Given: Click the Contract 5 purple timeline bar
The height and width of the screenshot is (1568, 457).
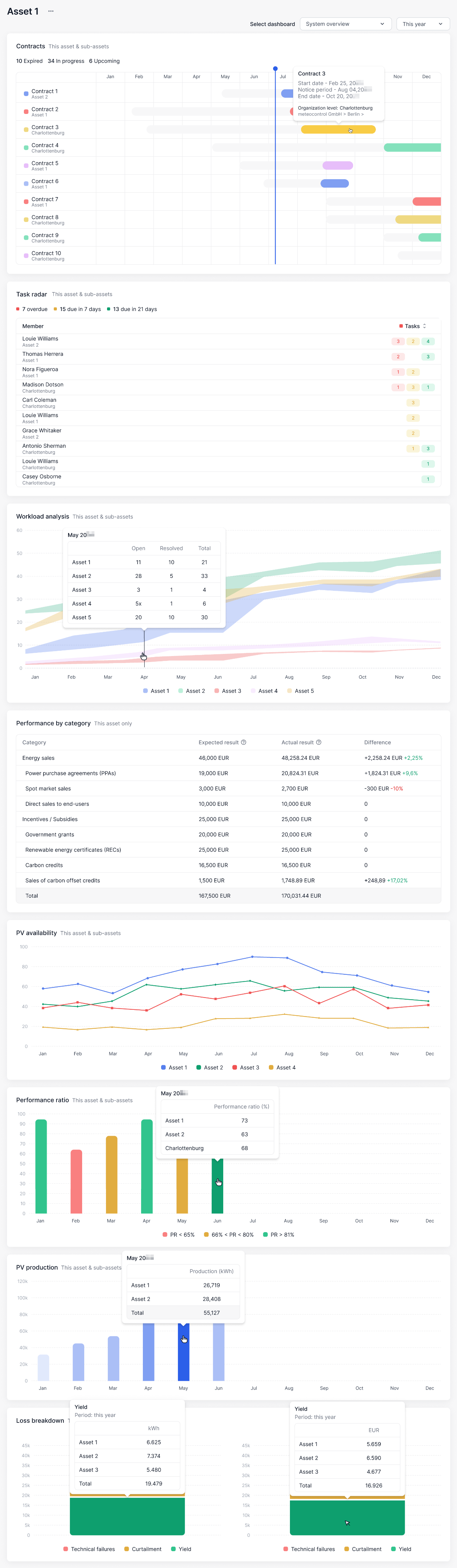Looking at the screenshot, I should point(338,165).
